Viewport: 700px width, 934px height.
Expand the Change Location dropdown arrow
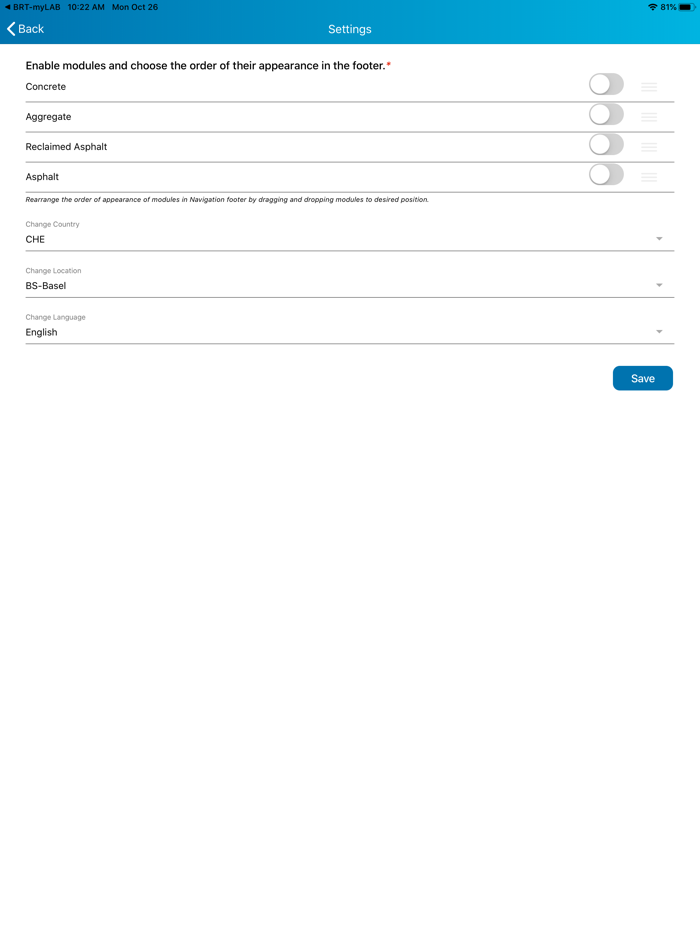pyautogui.click(x=659, y=286)
